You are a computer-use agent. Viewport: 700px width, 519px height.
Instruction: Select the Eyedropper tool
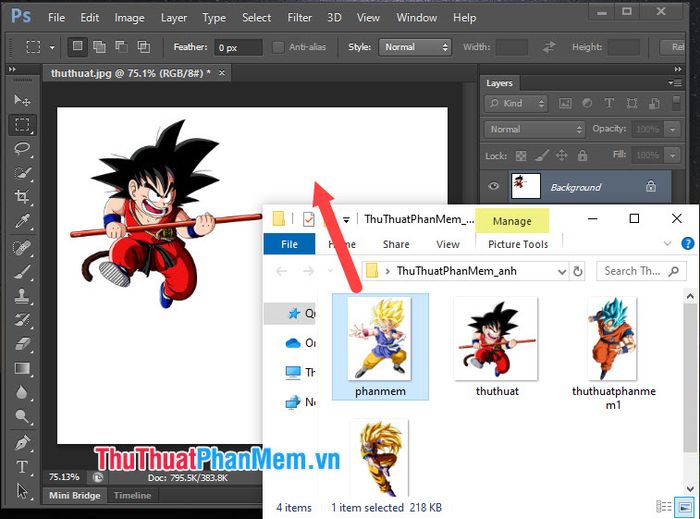click(x=22, y=221)
